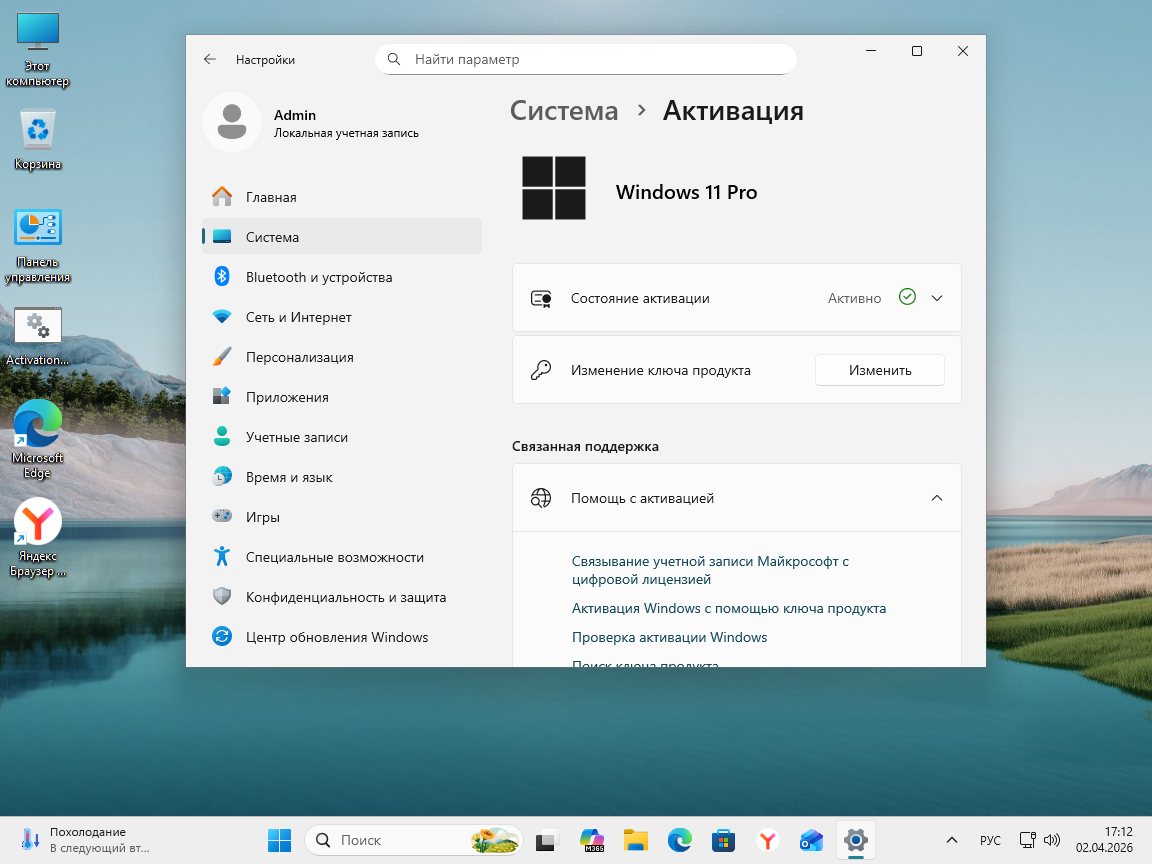Show hidden system tray icons
The image size is (1152, 864).
(x=951, y=840)
